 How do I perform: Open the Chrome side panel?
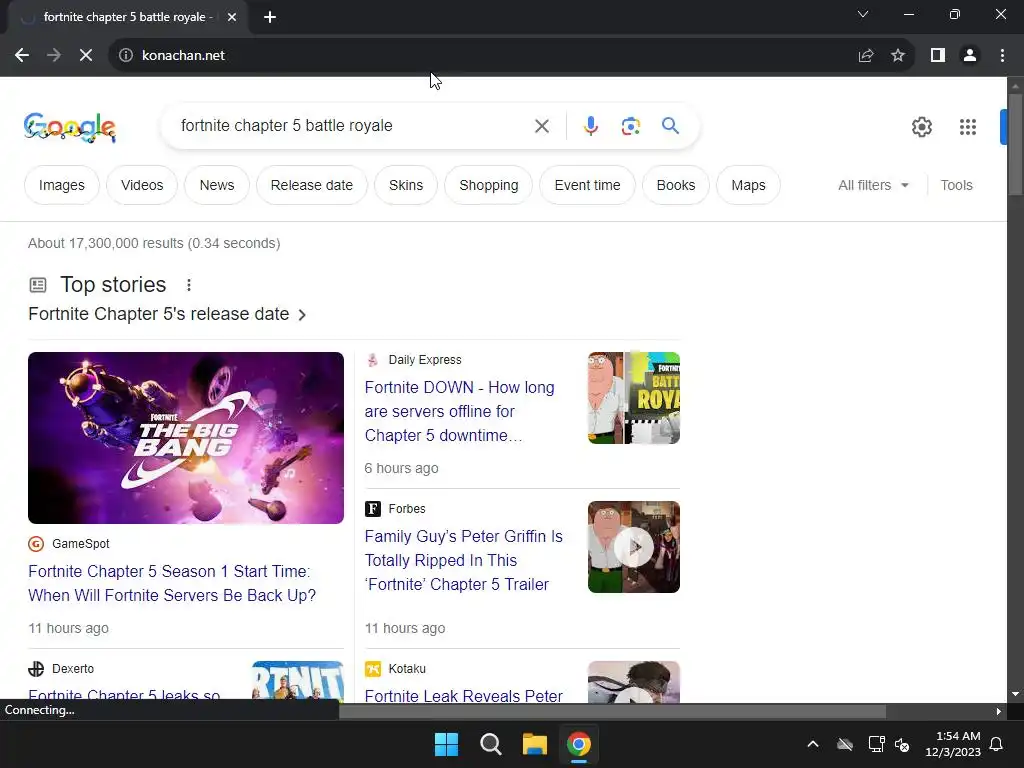pos(938,56)
